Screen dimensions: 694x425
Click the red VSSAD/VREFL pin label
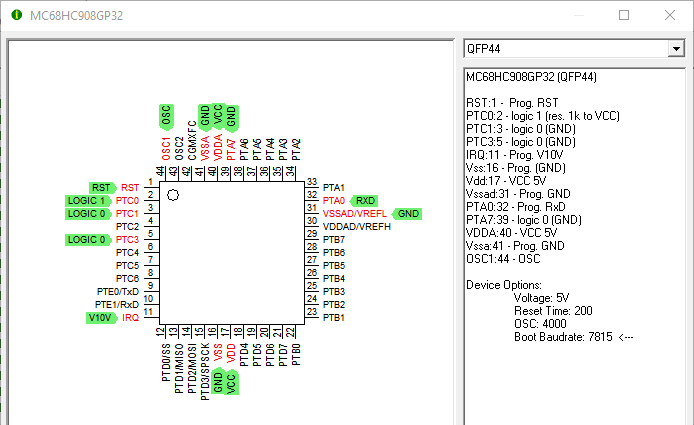coord(355,214)
